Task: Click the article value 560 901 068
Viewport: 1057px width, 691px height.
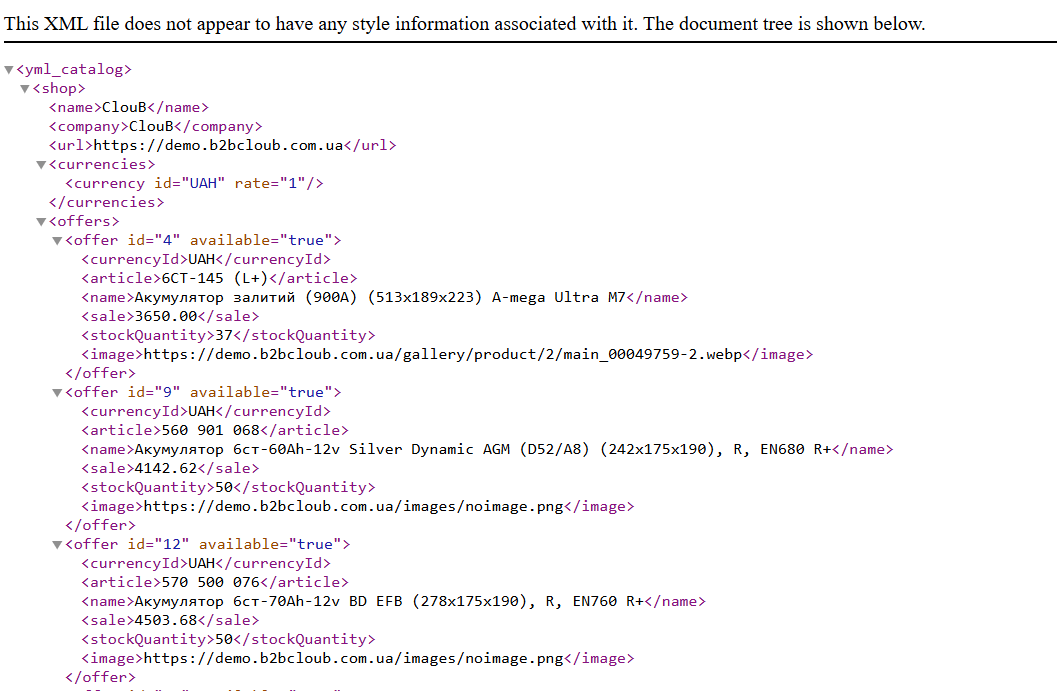Action: [x=210, y=431]
